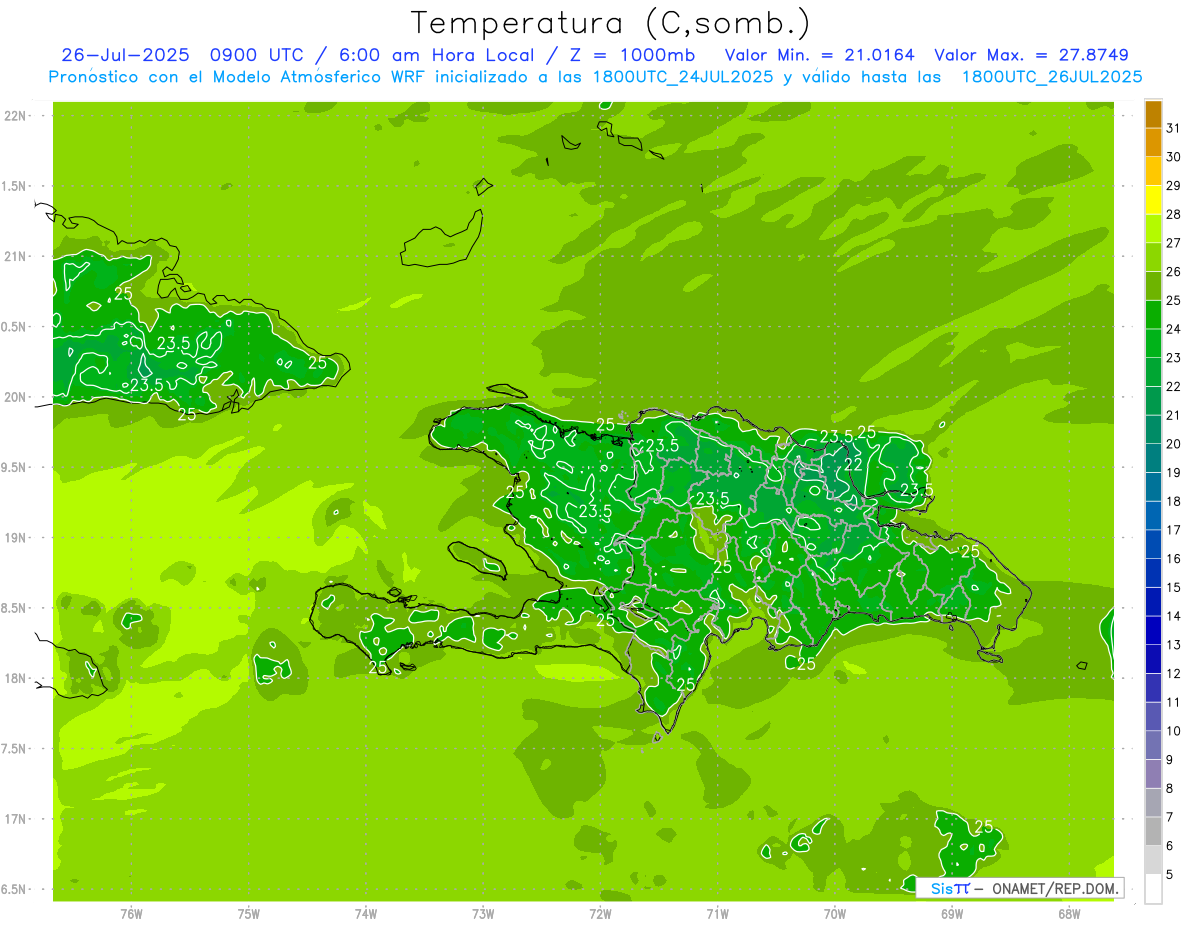Image resolution: width=1200 pixels, height=927 pixels.
Task: Click the "74W" longitude label
Action: click(x=366, y=914)
